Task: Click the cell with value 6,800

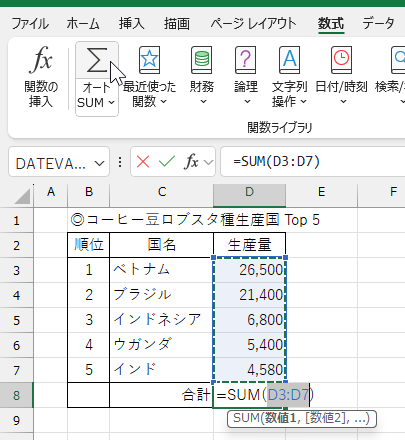Action: [x=249, y=320]
